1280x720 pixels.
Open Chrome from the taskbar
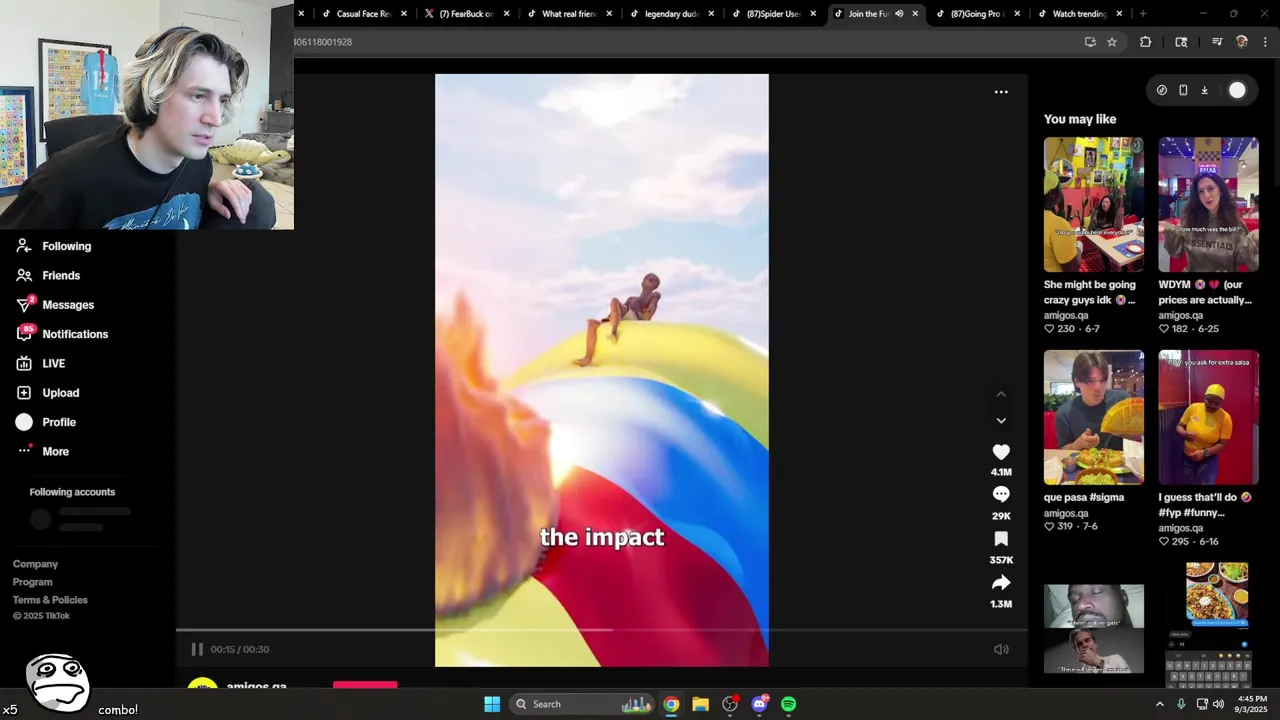pos(671,704)
